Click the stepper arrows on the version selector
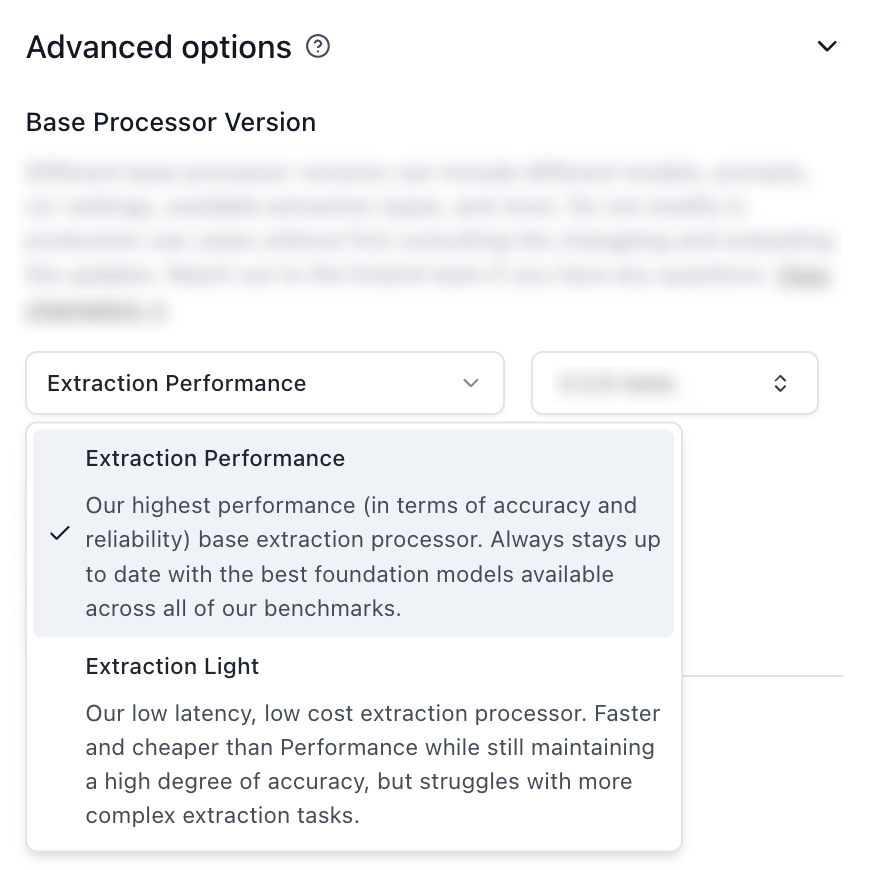 [x=782, y=383]
